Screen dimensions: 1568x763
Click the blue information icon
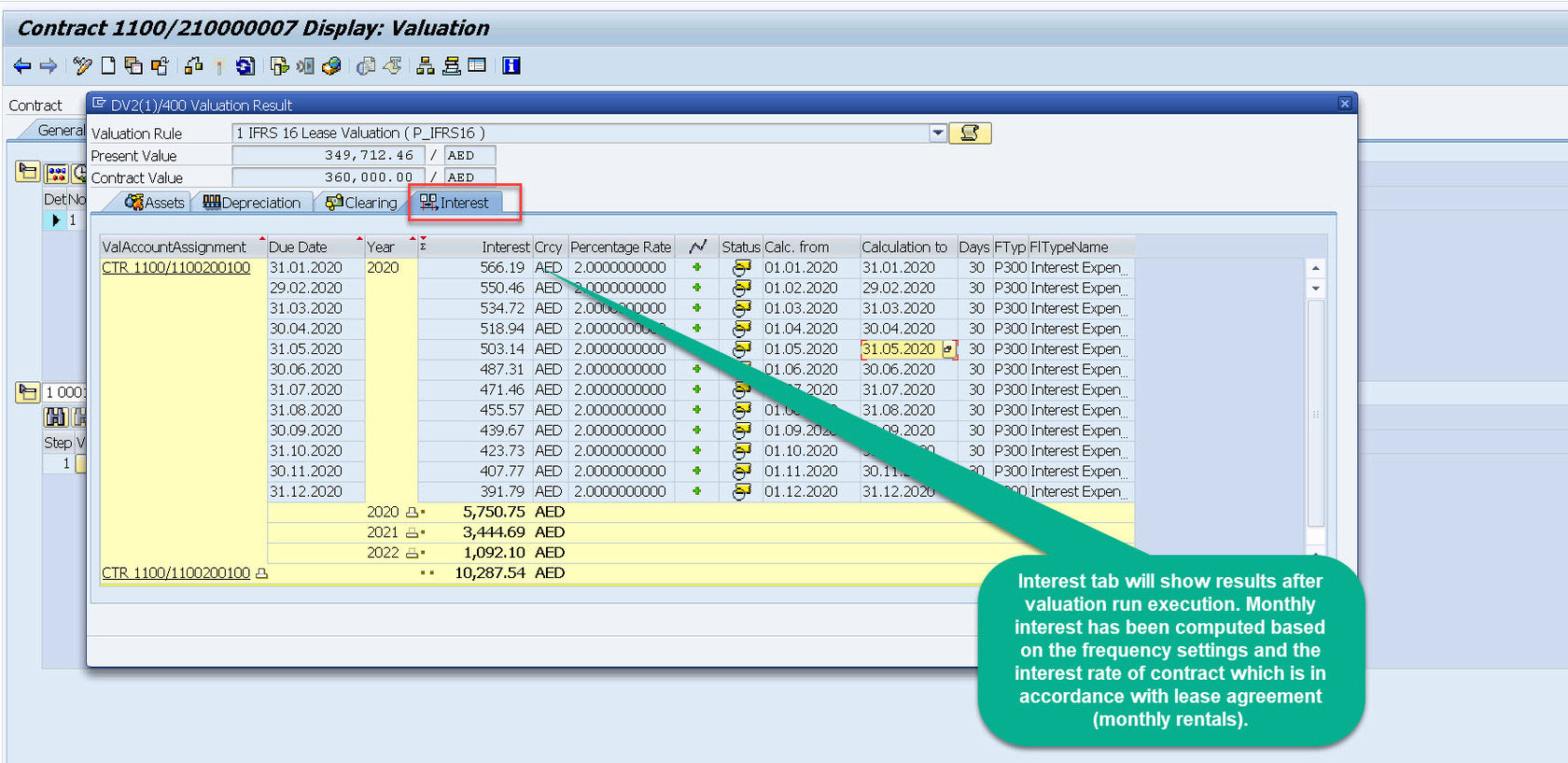tap(511, 66)
